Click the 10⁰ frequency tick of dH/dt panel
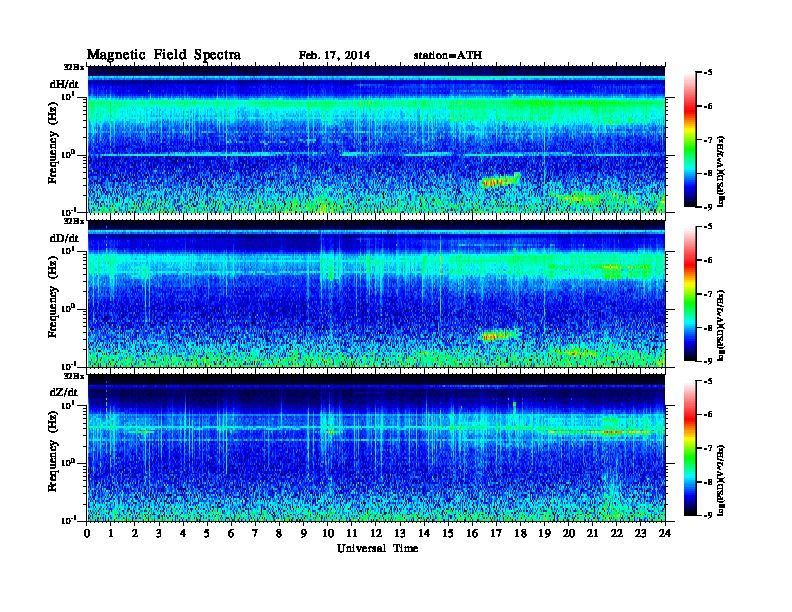792x612 pixels. 68,154
